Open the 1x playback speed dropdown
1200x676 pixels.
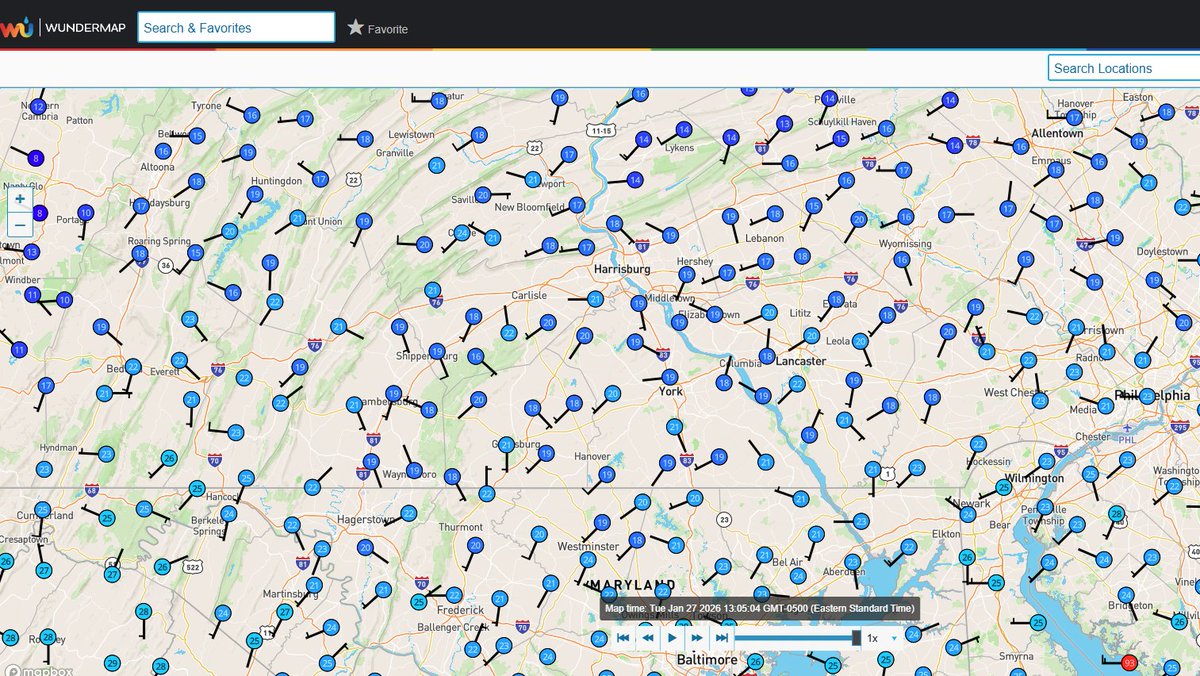coord(880,638)
